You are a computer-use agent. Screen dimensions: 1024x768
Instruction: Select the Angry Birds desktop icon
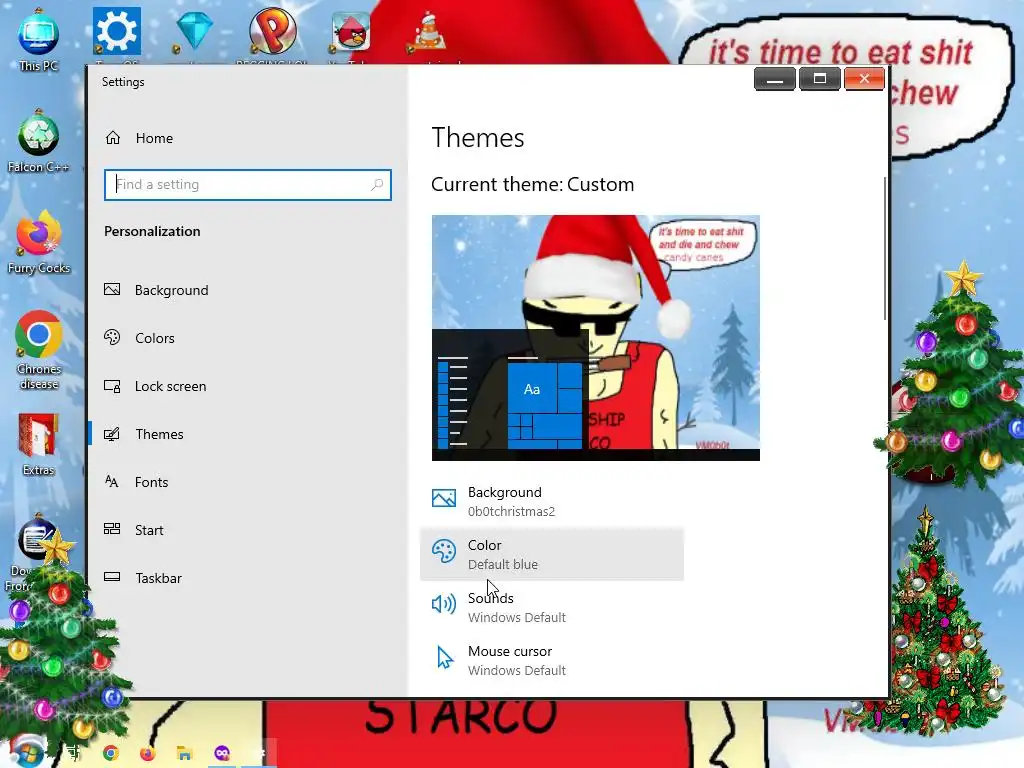pos(351,31)
